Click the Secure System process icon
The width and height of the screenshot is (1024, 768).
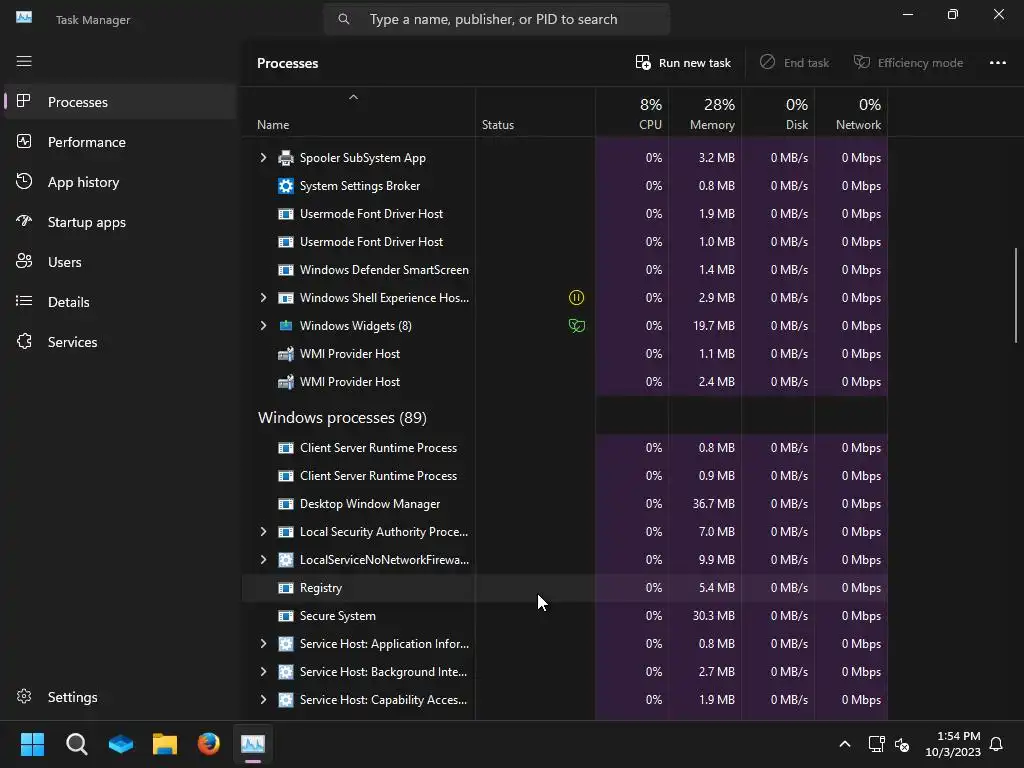coord(285,616)
